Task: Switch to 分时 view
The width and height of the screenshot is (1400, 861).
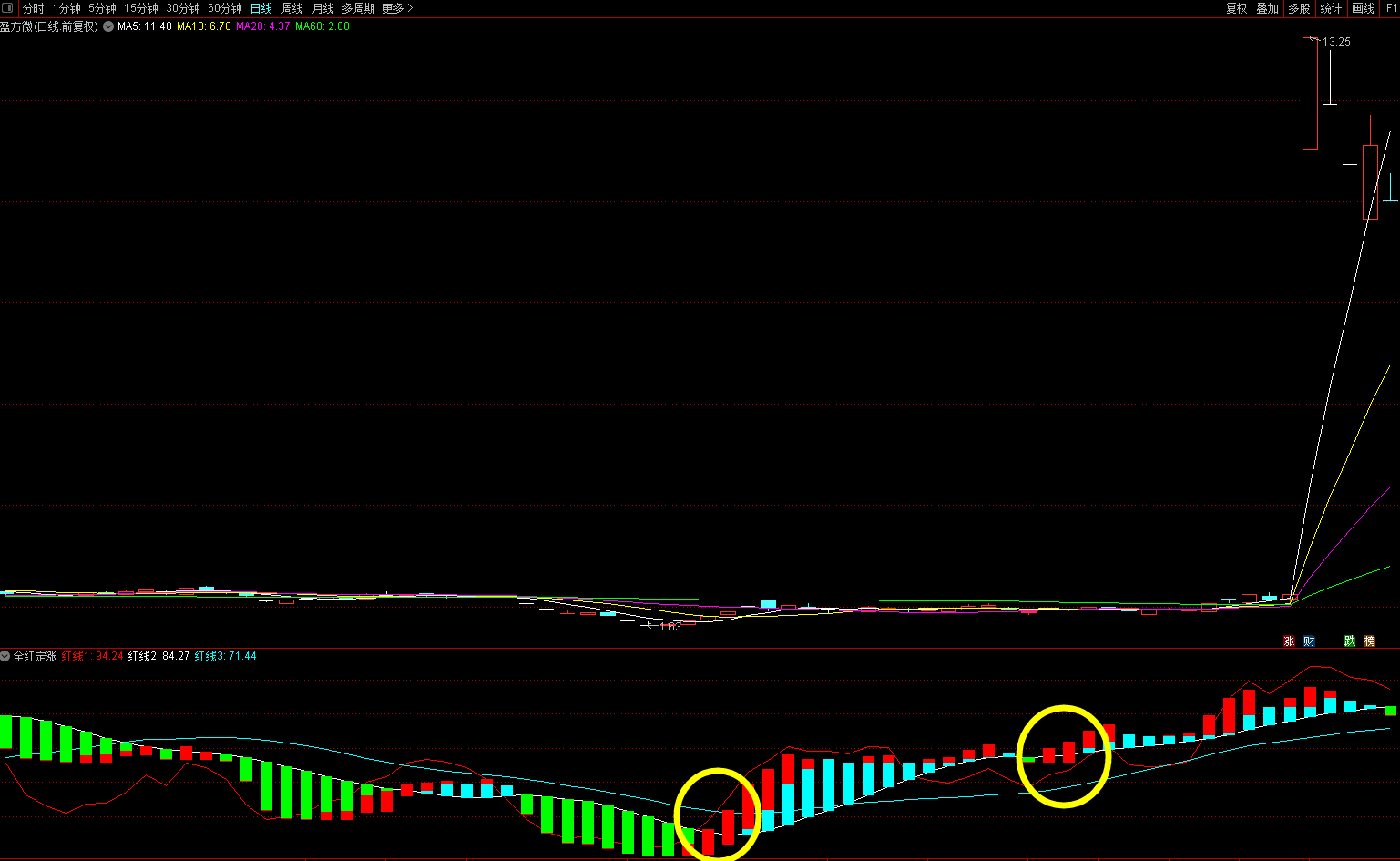Action: pos(33,8)
